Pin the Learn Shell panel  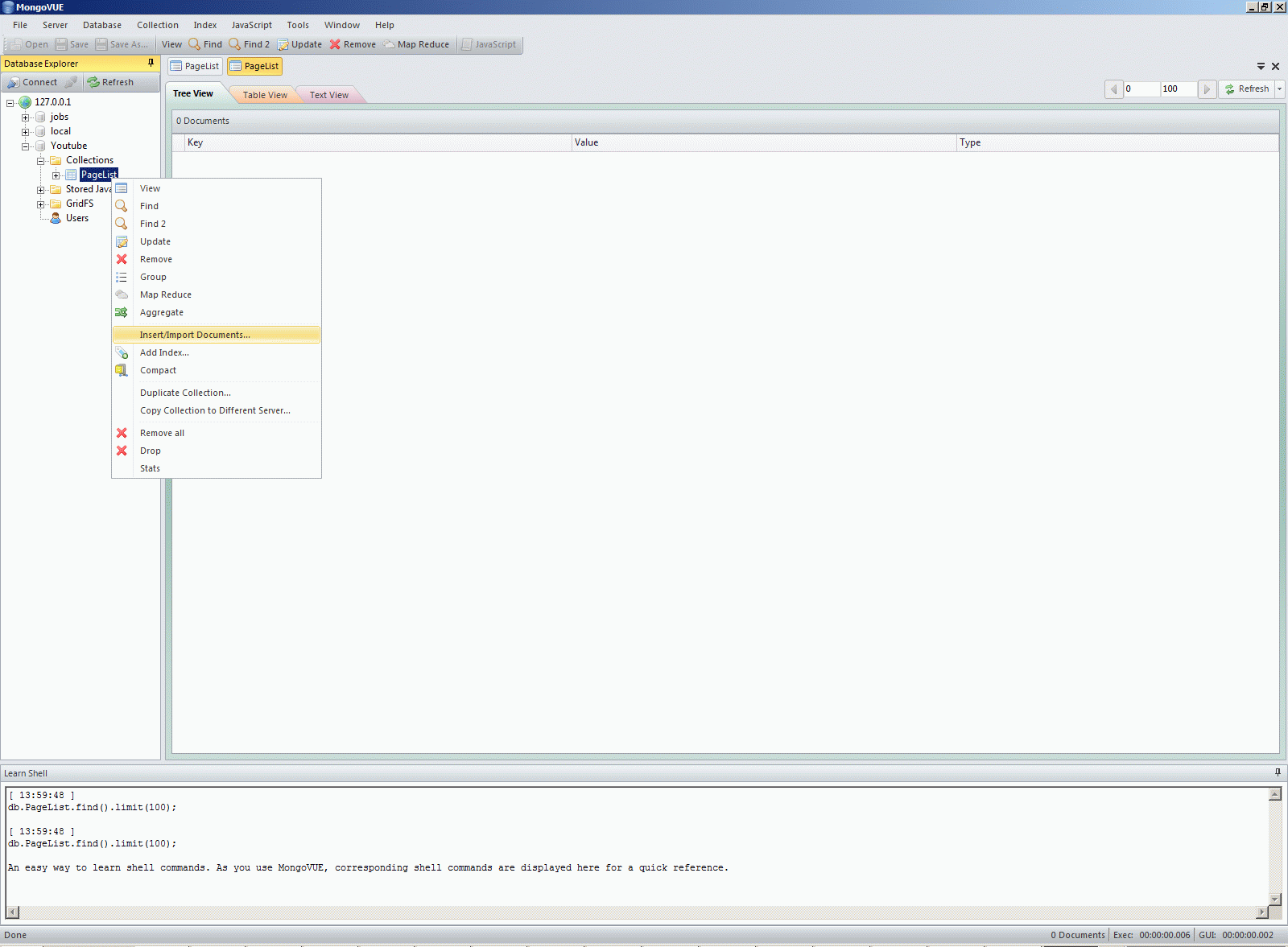pyautogui.click(x=1278, y=772)
